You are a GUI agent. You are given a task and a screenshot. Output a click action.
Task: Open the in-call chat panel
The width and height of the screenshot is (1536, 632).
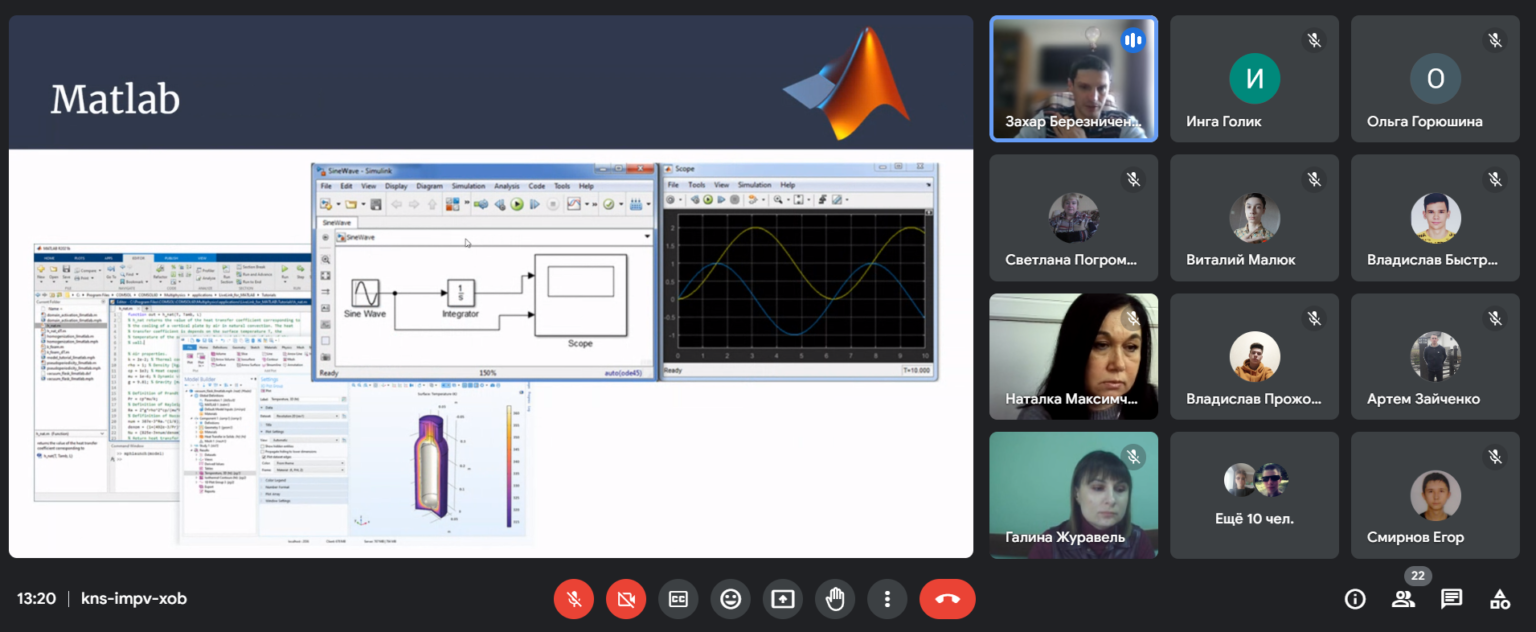[1451, 599]
